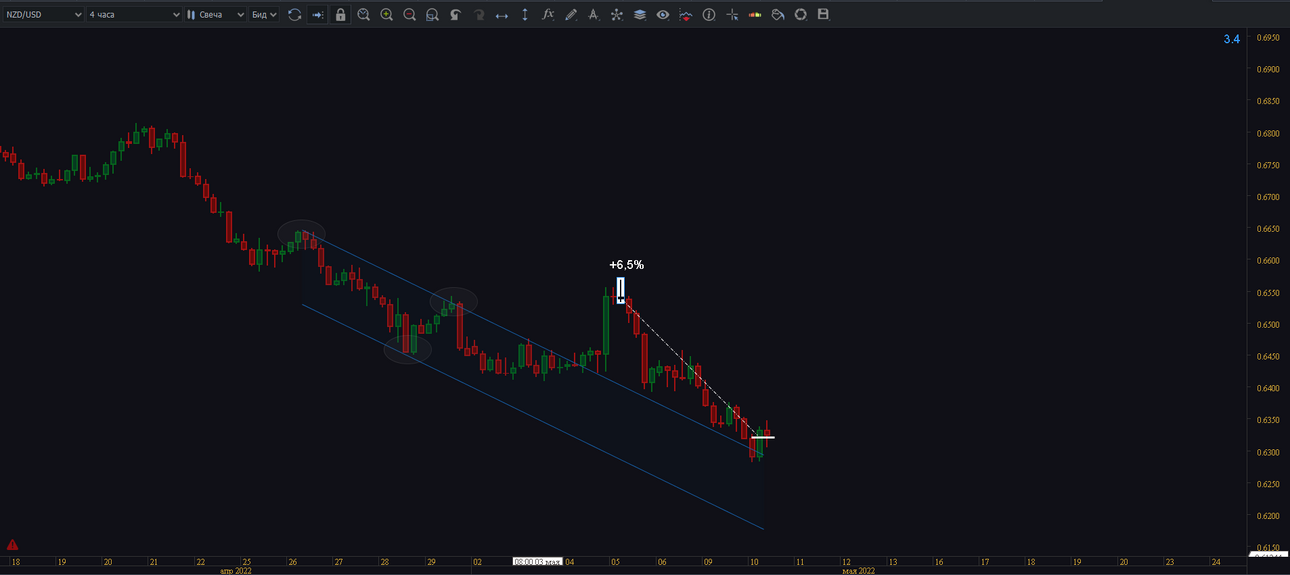Open the layers stack icon
1290x575 pixels.
tap(639, 15)
